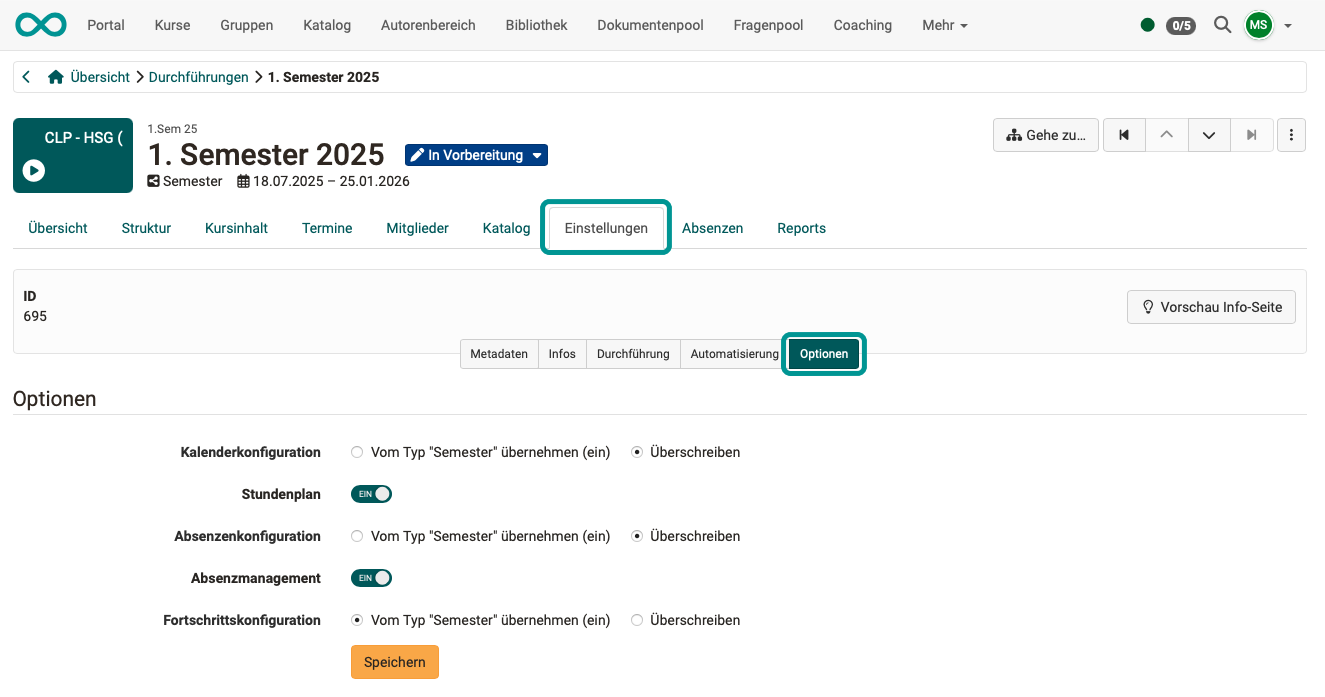Image resolution: width=1325 pixels, height=697 pixels.
Task: Select Überschreiben for Fortschrittskonfiguration
Action: pos(637,619)
